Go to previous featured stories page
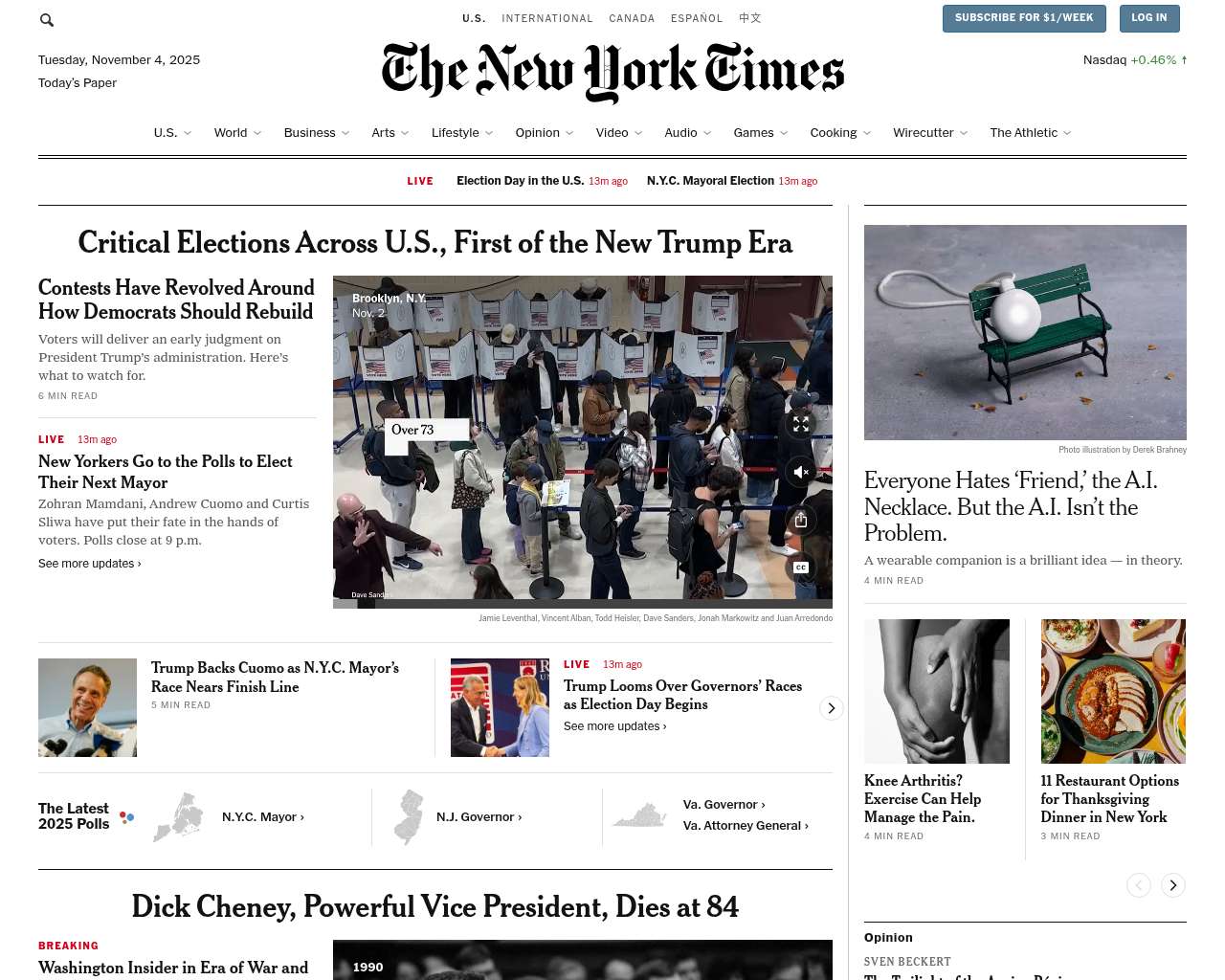 [x=1139, y=885]
